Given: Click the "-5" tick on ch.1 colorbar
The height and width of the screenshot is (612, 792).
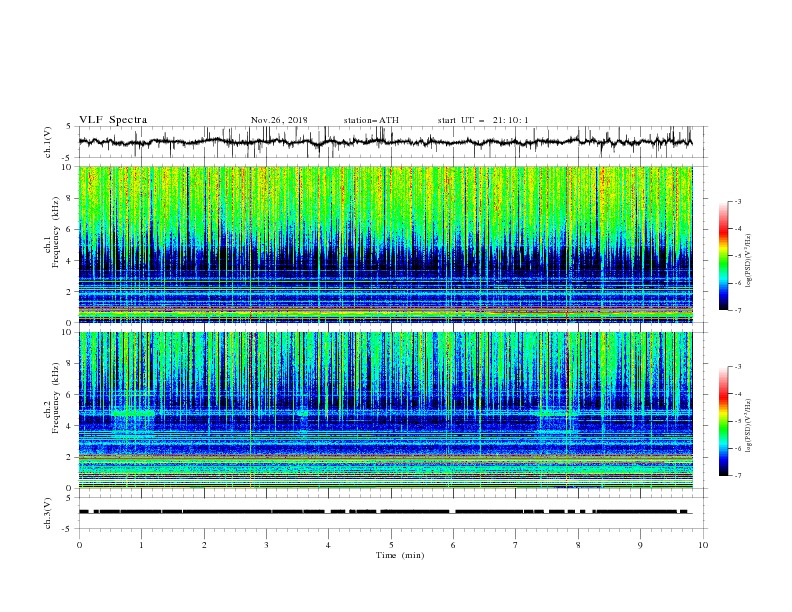Looking at the screenshot, I should (738, 256).
